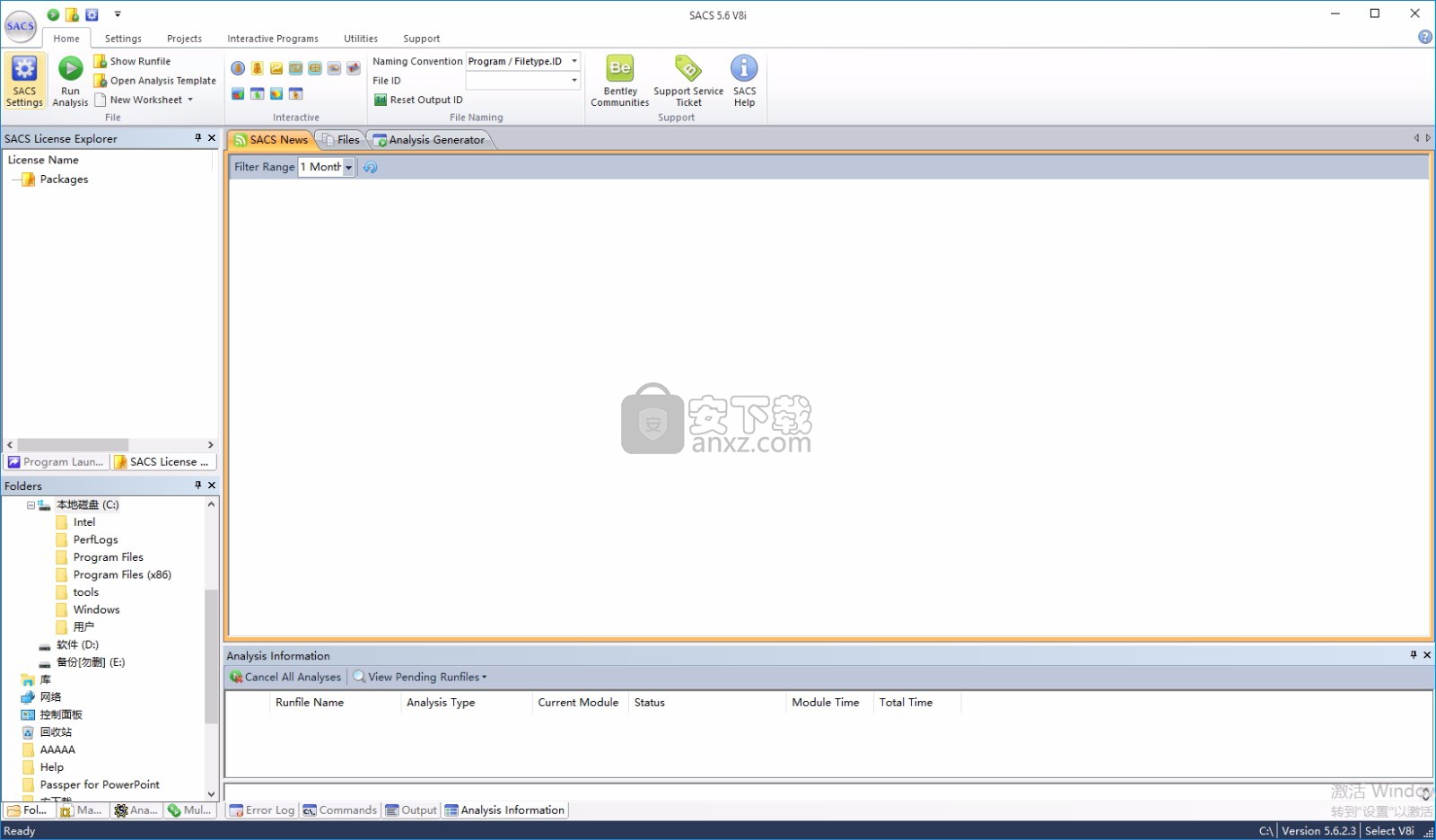The height and width of the screenshot is (840, 1436).
Task: Launch the four-circles interactive program icon
Action: point(315,68)
